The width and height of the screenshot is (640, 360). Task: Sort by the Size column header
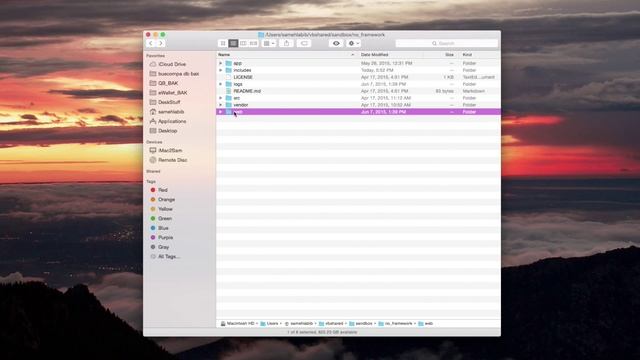tap(449, 55)
